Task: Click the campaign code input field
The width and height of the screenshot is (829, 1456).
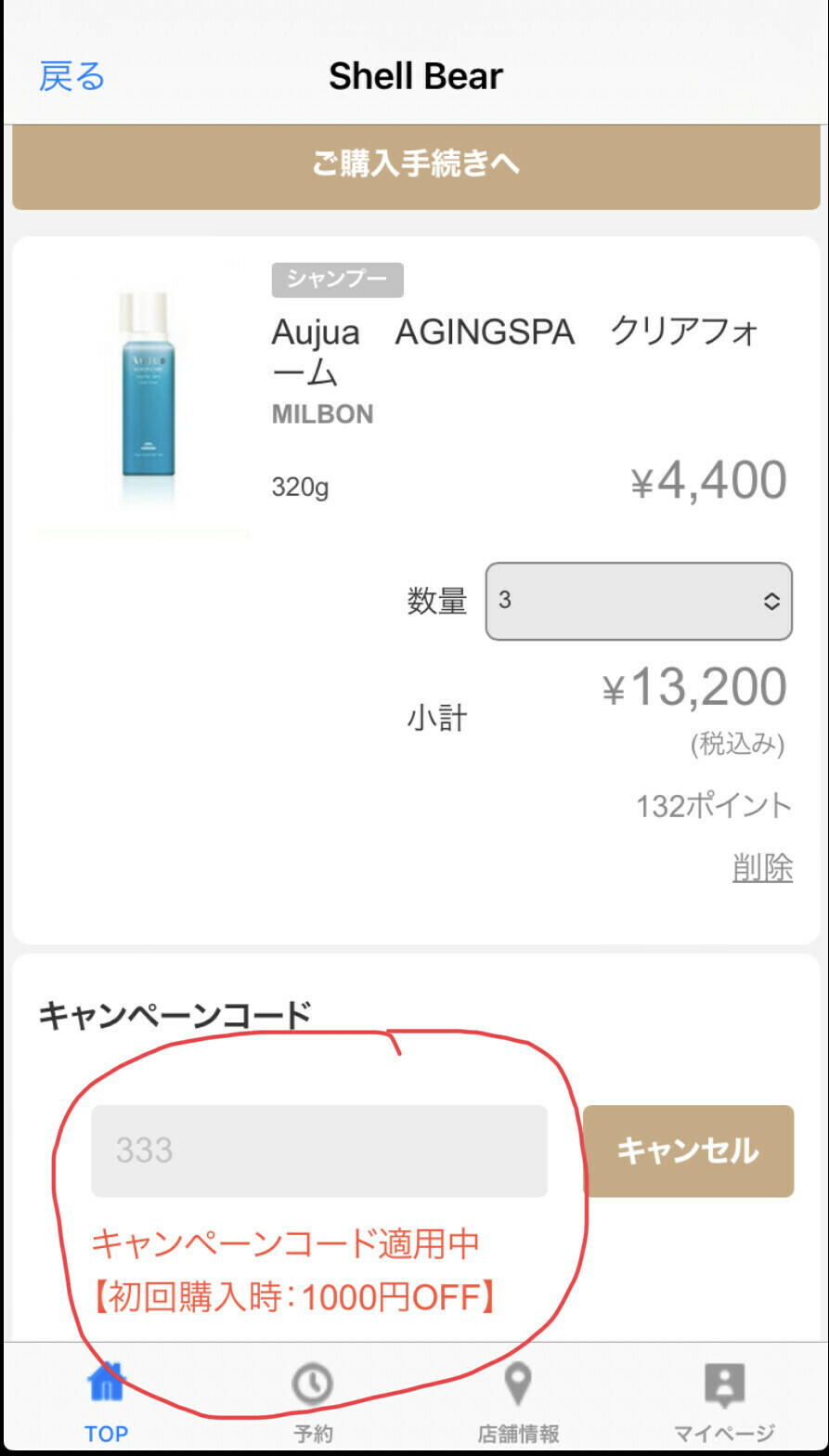Action: (x=319, y=1151)
